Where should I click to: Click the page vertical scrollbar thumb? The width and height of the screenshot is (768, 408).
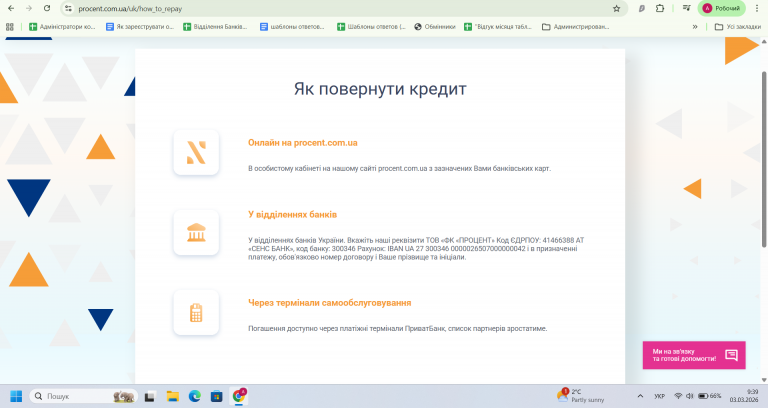coord(764,159)
